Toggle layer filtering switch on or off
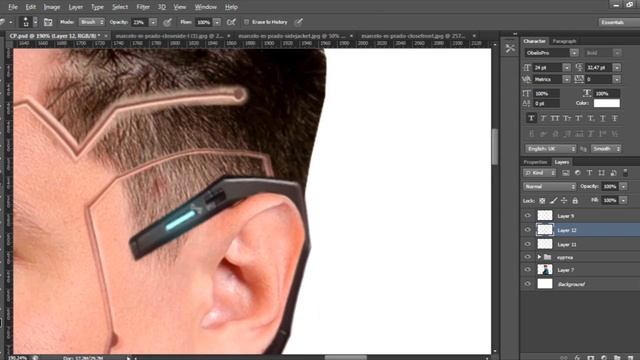Viewport: 640px width, 360px height. click(626, 173)
